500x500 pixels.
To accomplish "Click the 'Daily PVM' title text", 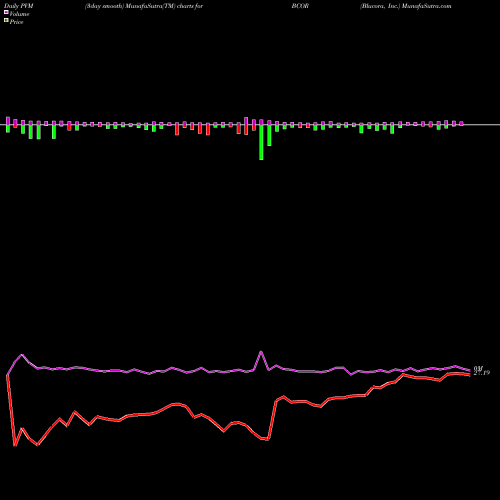I will tap(19, 6).
